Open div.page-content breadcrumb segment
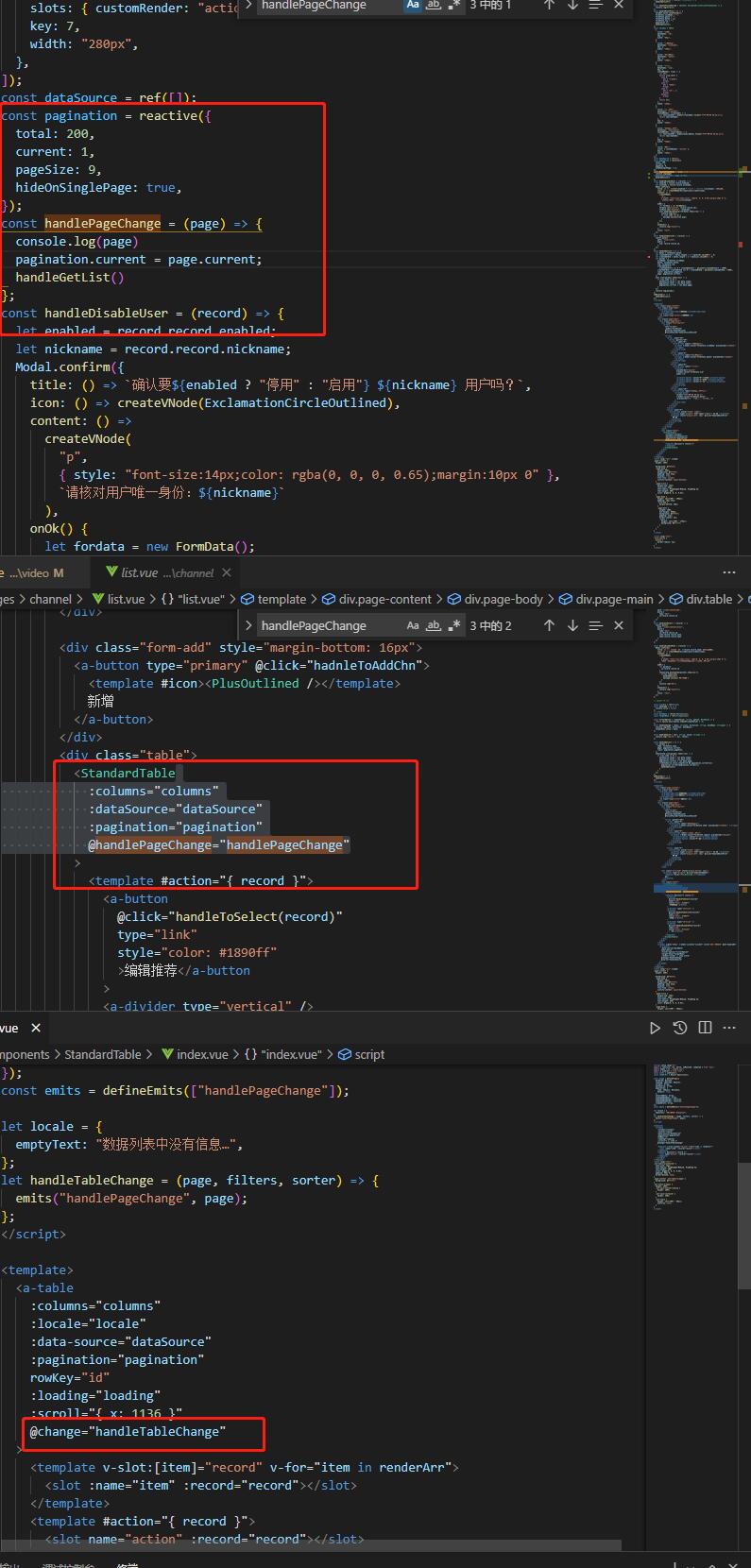 376,599
